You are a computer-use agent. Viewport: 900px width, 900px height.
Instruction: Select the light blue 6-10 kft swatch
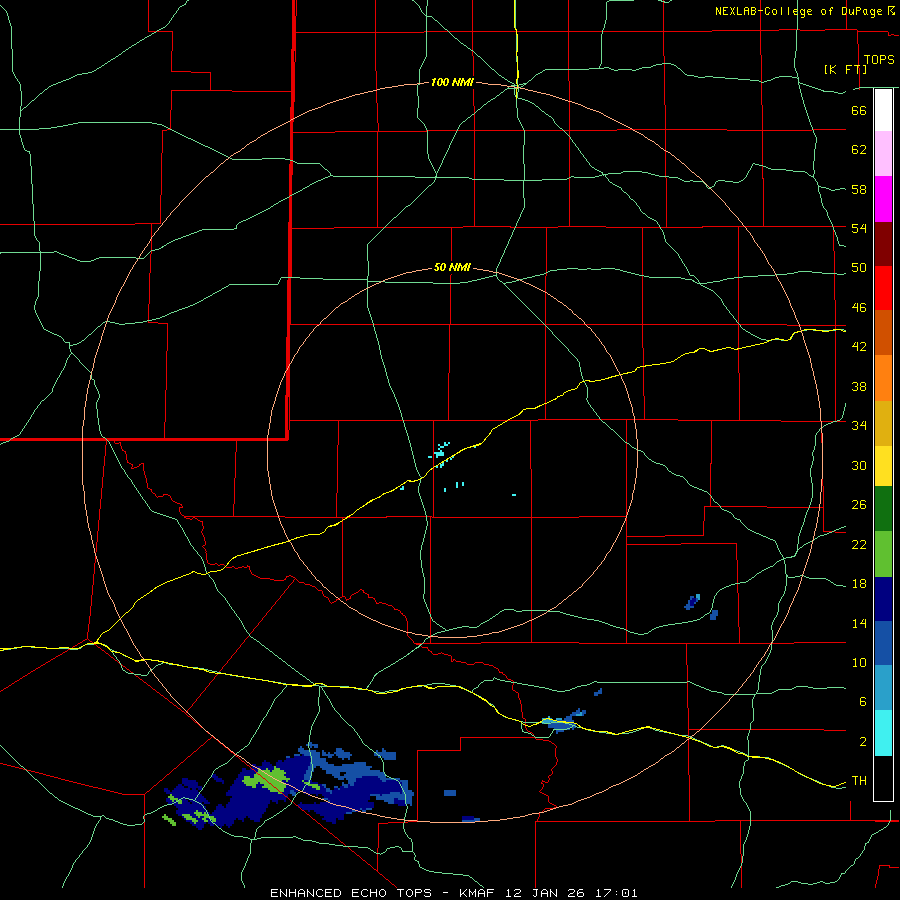(883, 688)
